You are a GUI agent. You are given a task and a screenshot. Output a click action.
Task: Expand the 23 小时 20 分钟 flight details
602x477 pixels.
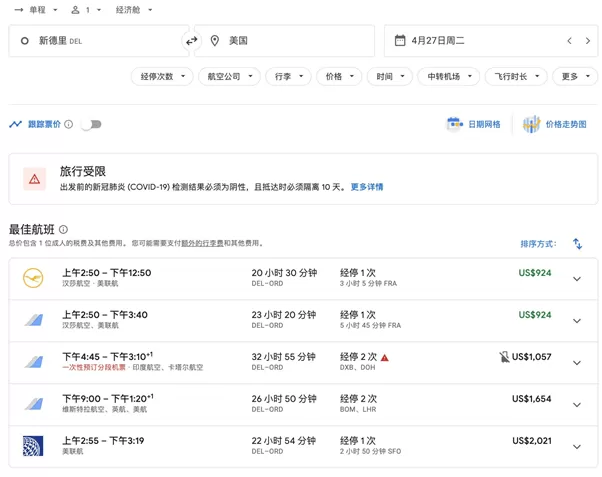pyautogui.click(x=577, y=321)
